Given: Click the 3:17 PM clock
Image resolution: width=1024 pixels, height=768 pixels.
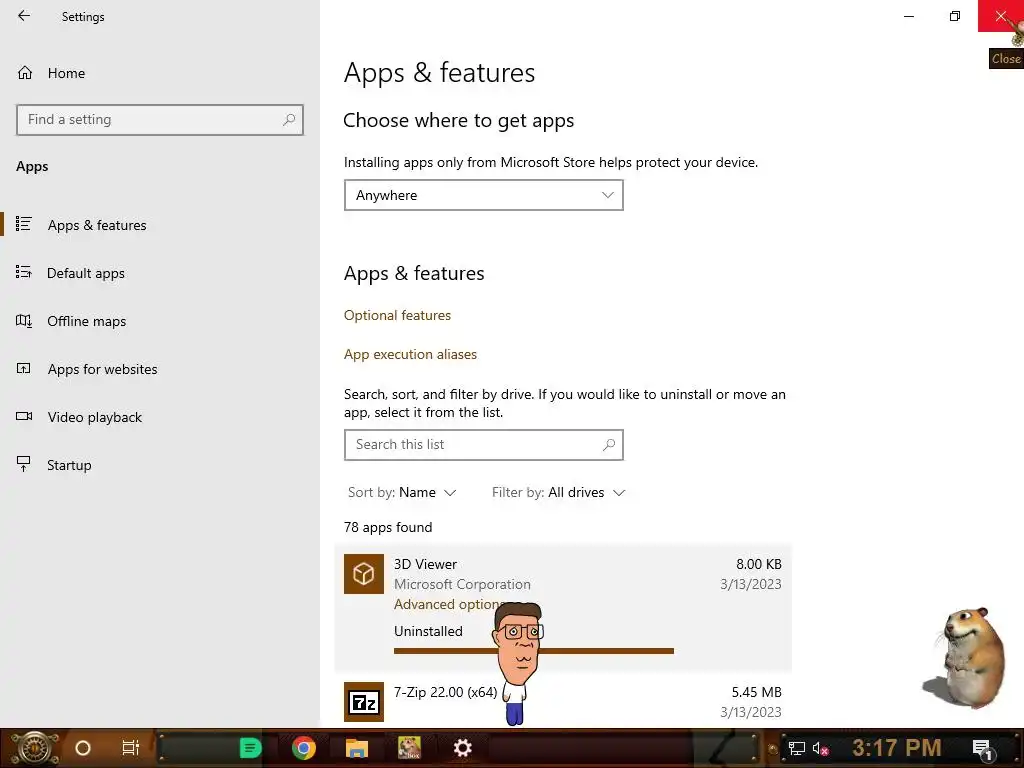Looking at the screenshot, I should click(897, 748).
